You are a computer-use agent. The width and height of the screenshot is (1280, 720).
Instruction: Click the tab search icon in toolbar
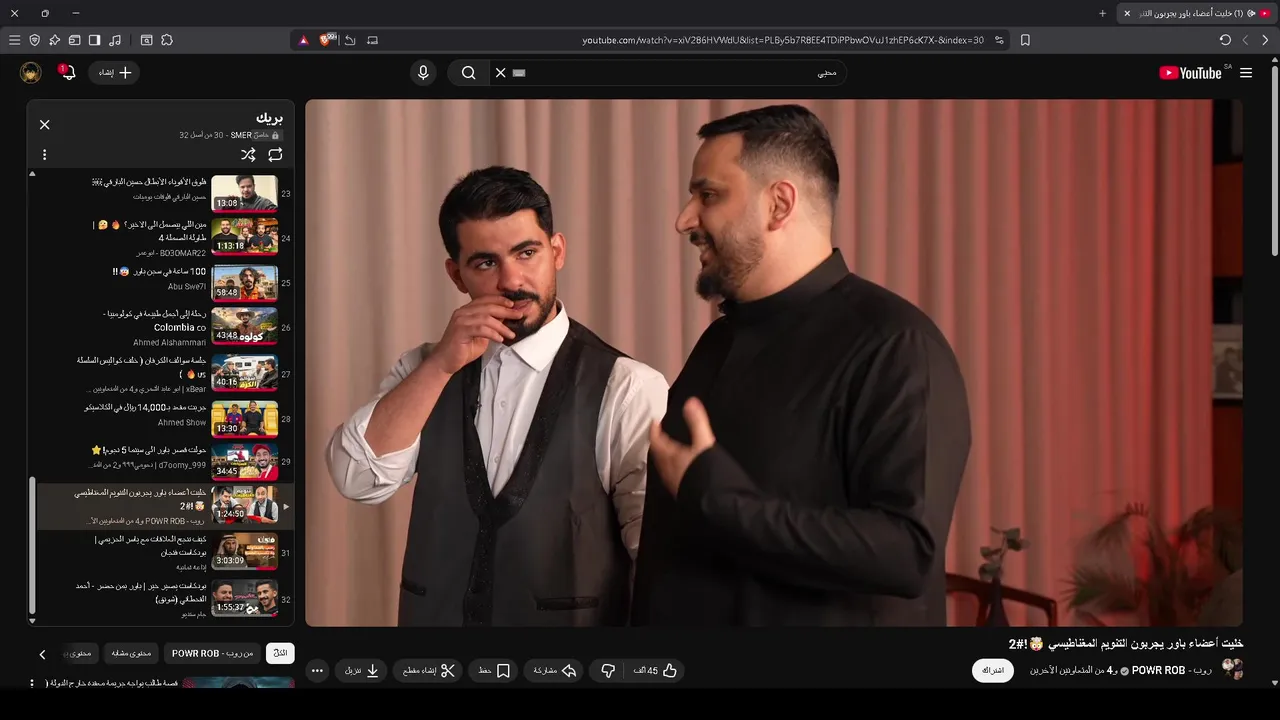[147, 40]
